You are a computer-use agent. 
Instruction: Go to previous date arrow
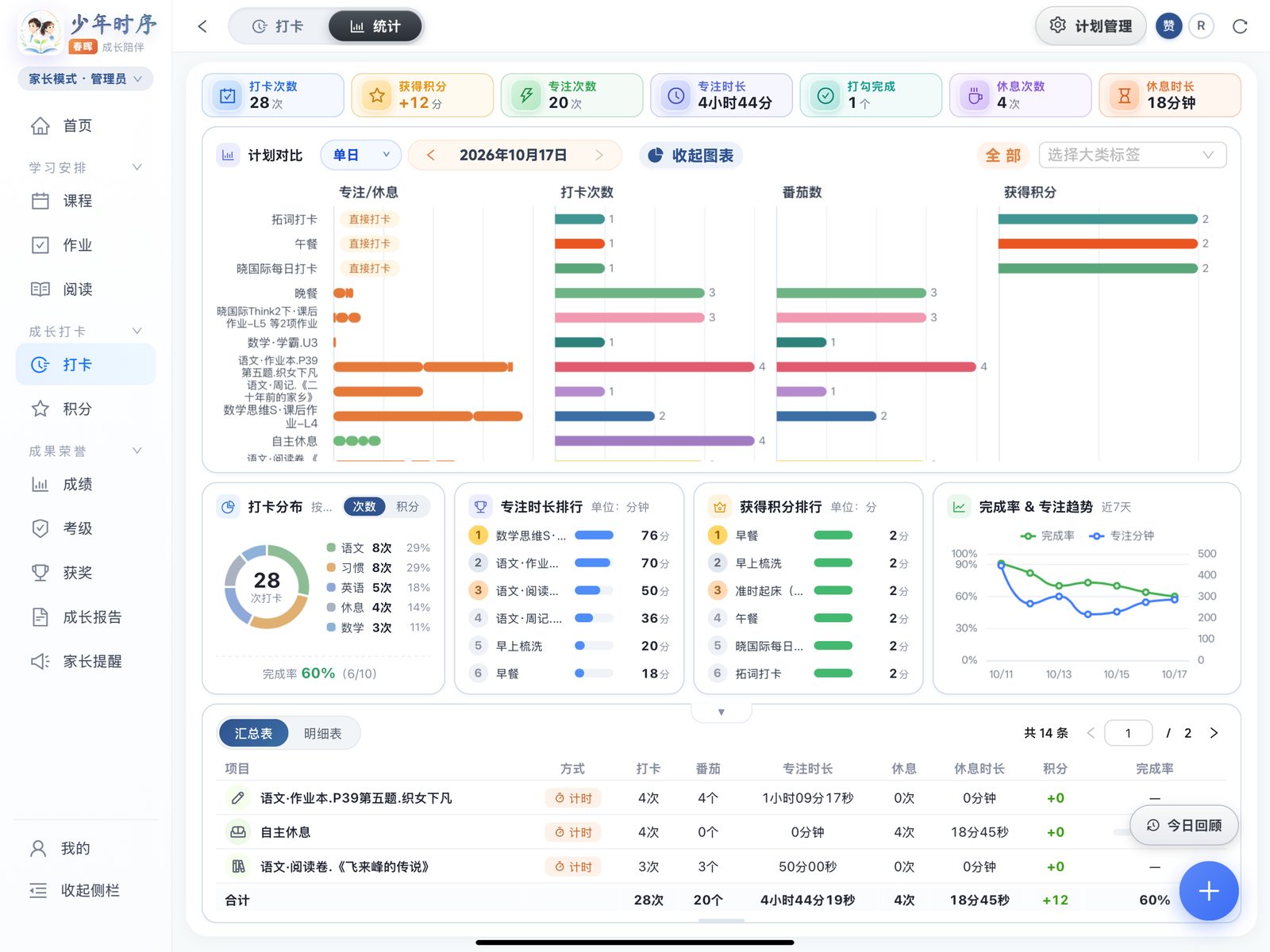click(431, 155)
